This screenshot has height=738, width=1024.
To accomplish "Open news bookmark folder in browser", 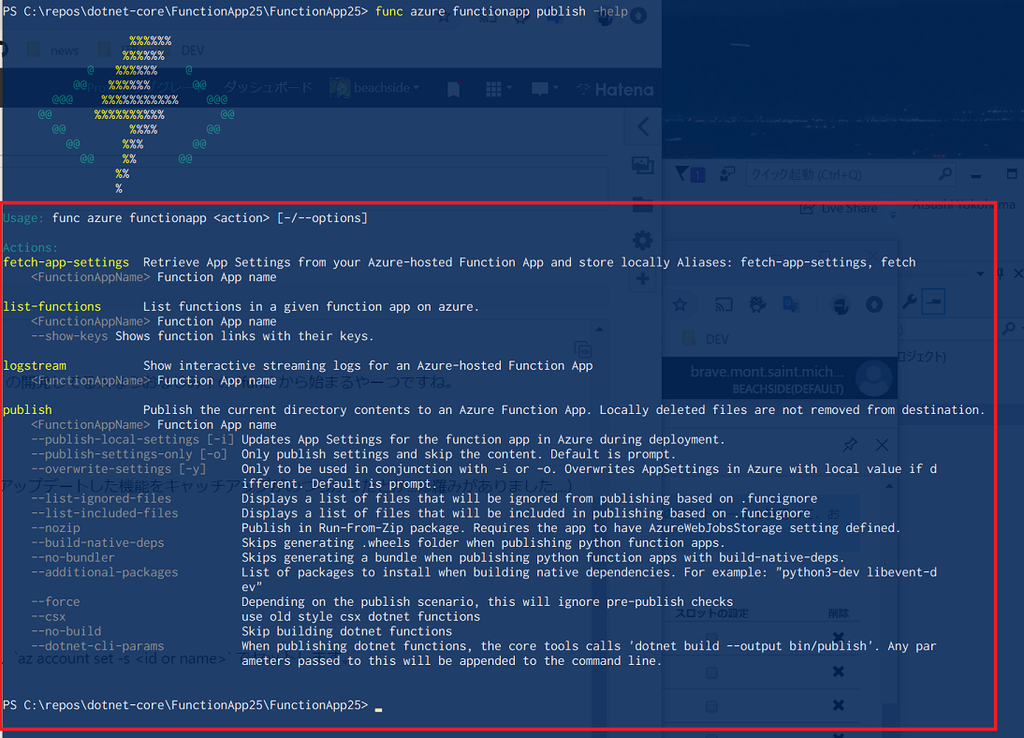I will [x=54, y=50].
